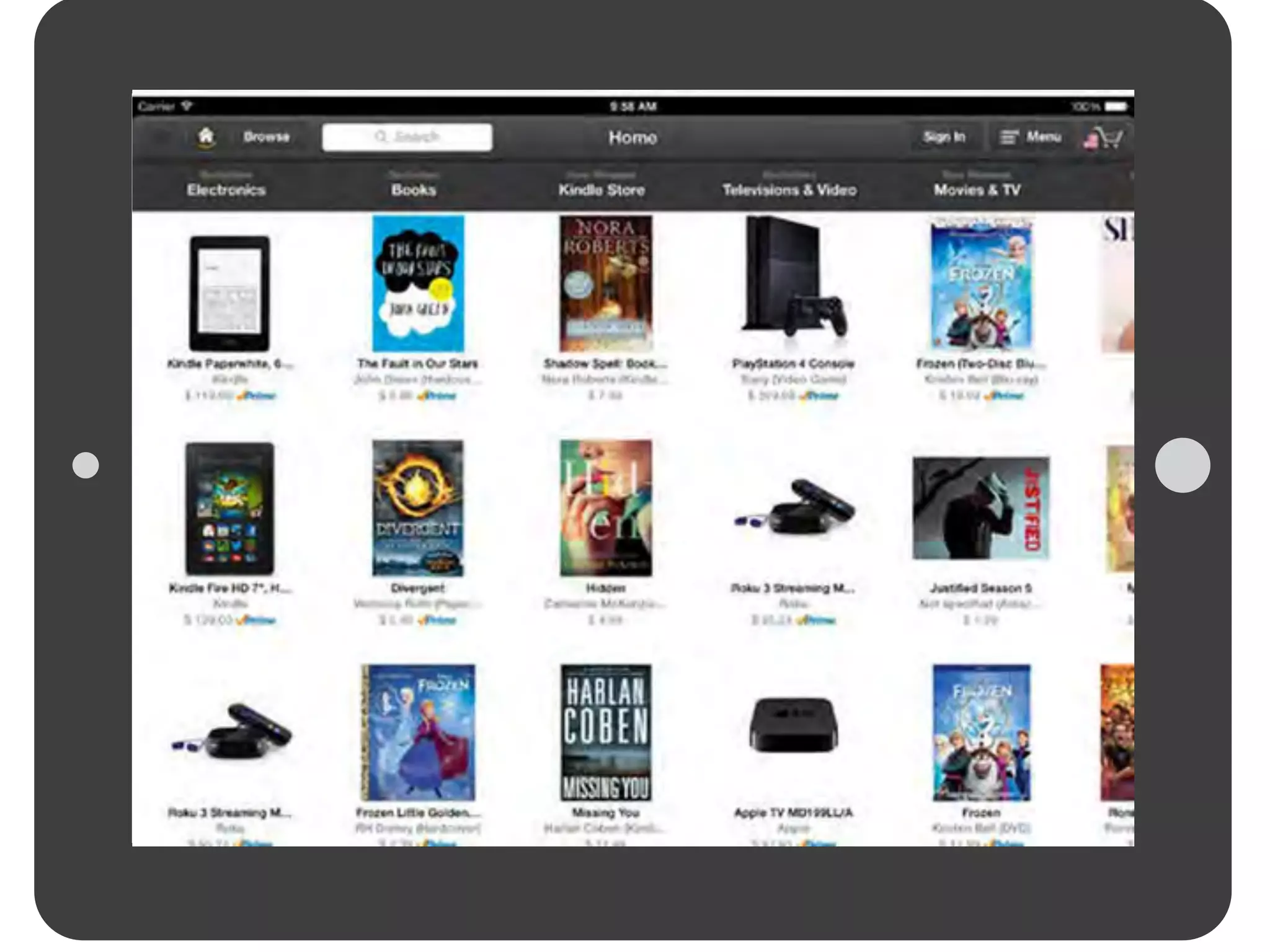This screenshot has width=1270, height=952.
Task: Switch to the Books category tab
Action: click(414, 189)
